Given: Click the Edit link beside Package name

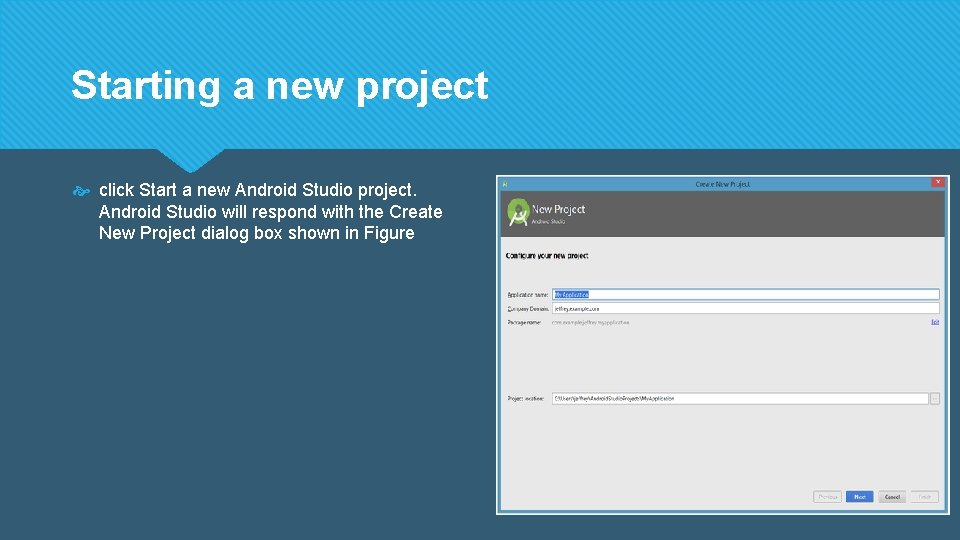Looking at the screenshot, I should pyautogui.click(x=935, y=322).
